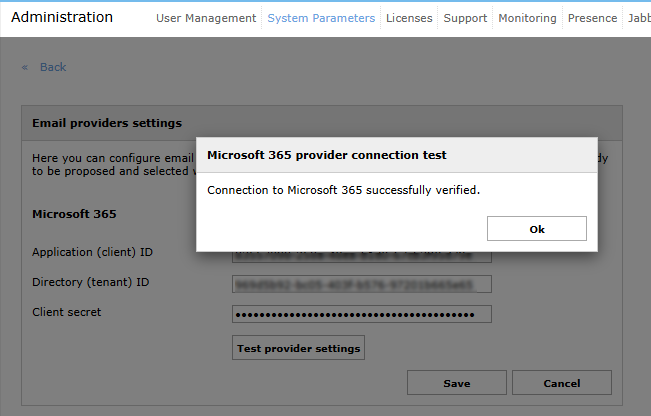Open the Presence tab

tap(592, 18)
